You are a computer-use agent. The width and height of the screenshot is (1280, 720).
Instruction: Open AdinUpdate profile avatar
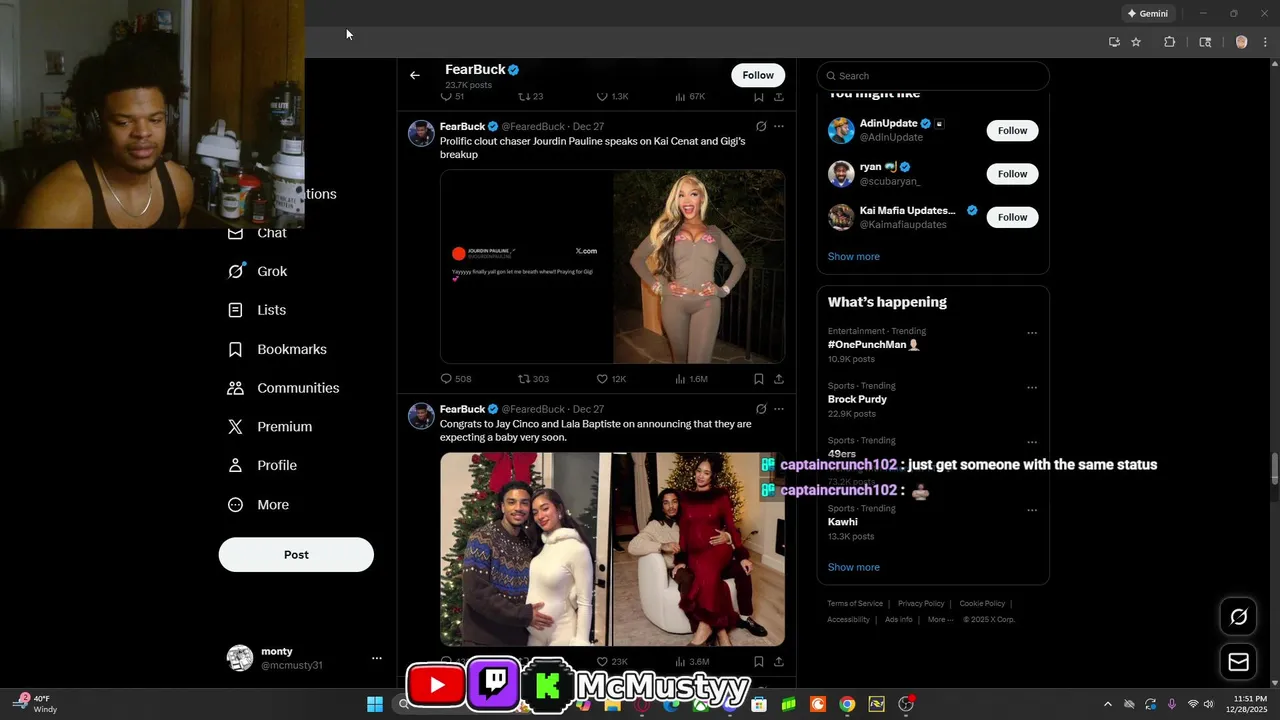click(841, 131)
